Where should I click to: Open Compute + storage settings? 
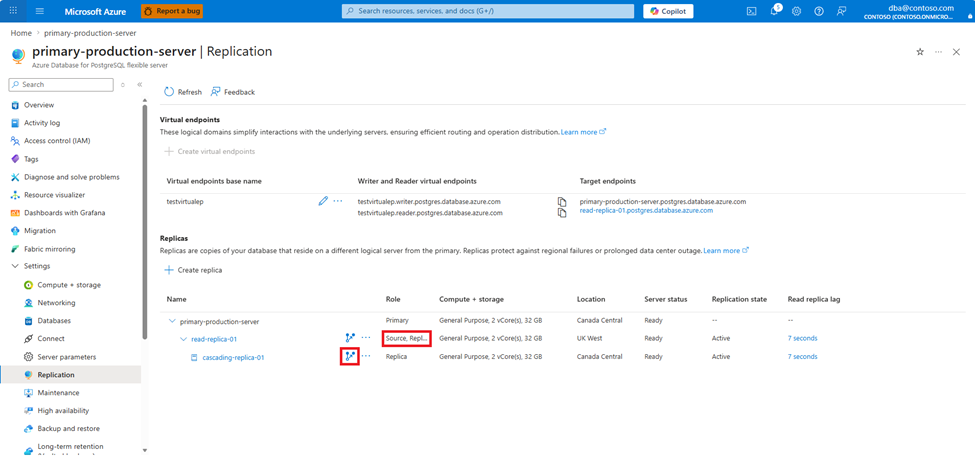pos(70,285)
